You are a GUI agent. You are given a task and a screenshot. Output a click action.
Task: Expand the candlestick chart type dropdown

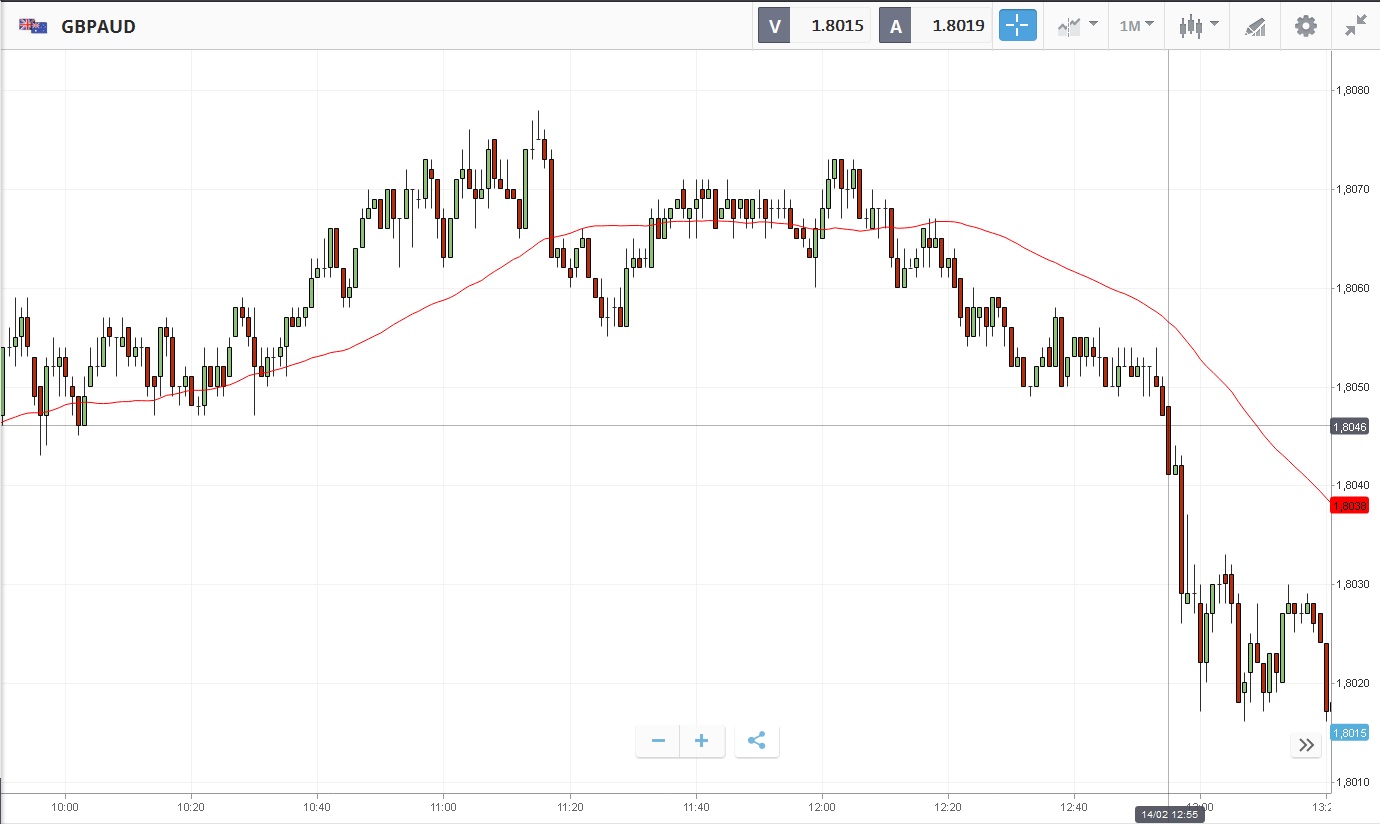[x=1198, y=26]
